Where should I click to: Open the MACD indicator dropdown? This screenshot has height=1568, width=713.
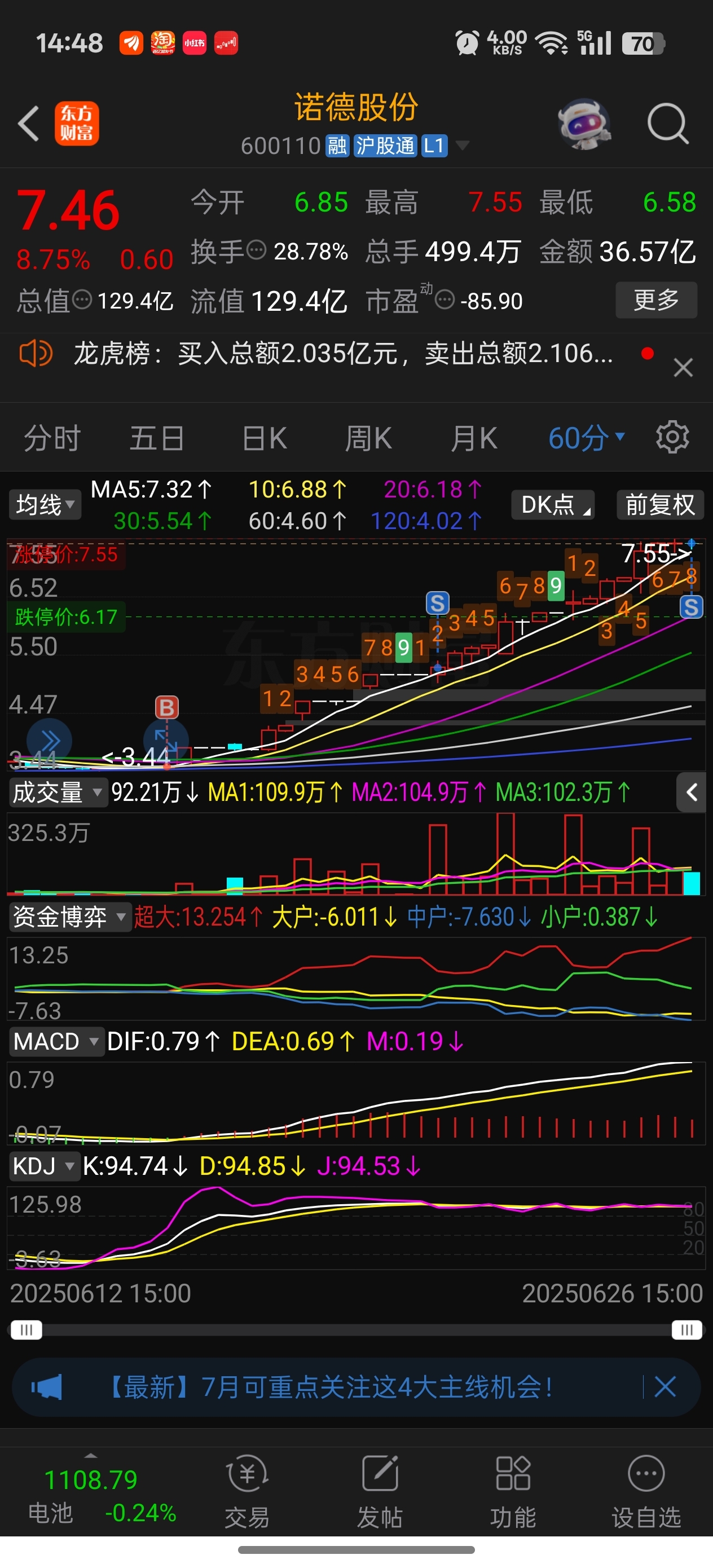click(x=56, y=1041)
